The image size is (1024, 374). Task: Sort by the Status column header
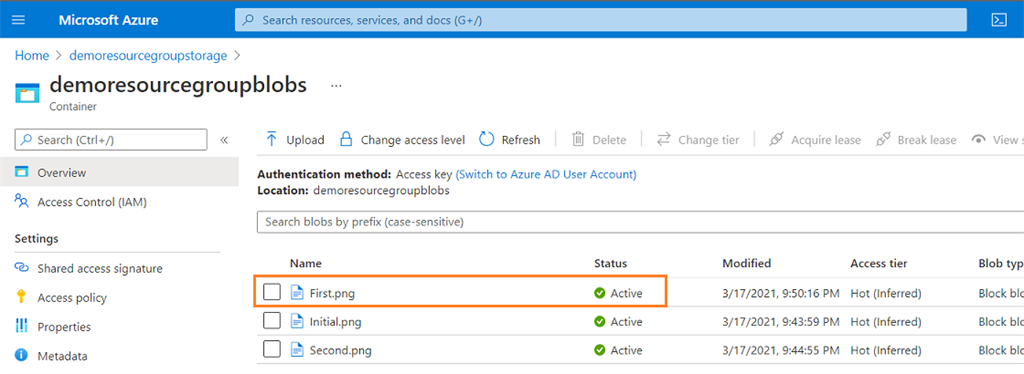pos(611,264)
